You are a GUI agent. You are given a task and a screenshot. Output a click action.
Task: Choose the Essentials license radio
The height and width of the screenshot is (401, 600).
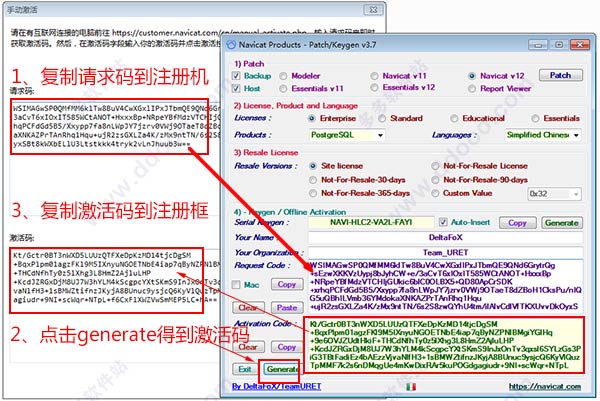535,119
